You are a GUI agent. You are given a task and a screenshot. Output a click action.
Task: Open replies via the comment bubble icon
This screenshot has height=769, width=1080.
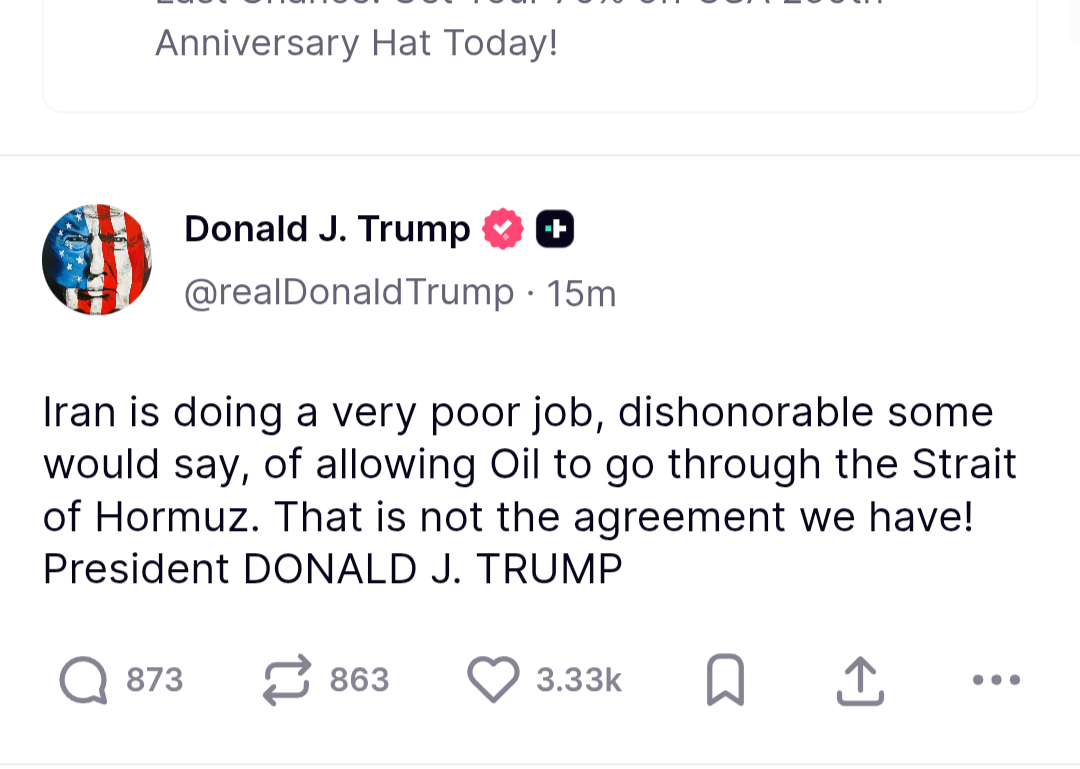point(83,680)
